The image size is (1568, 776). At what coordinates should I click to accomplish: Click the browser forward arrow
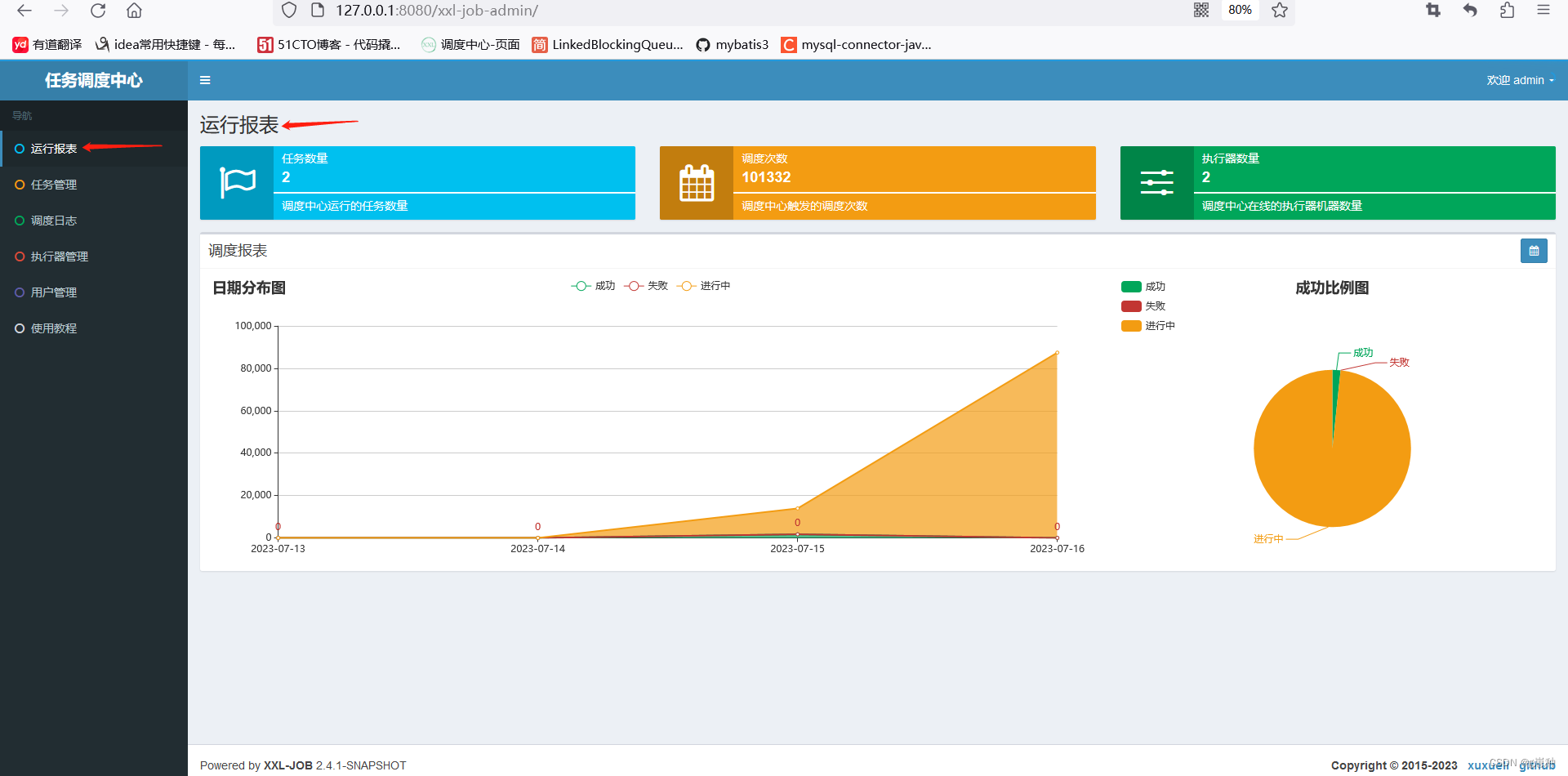[x=61, y=11]
